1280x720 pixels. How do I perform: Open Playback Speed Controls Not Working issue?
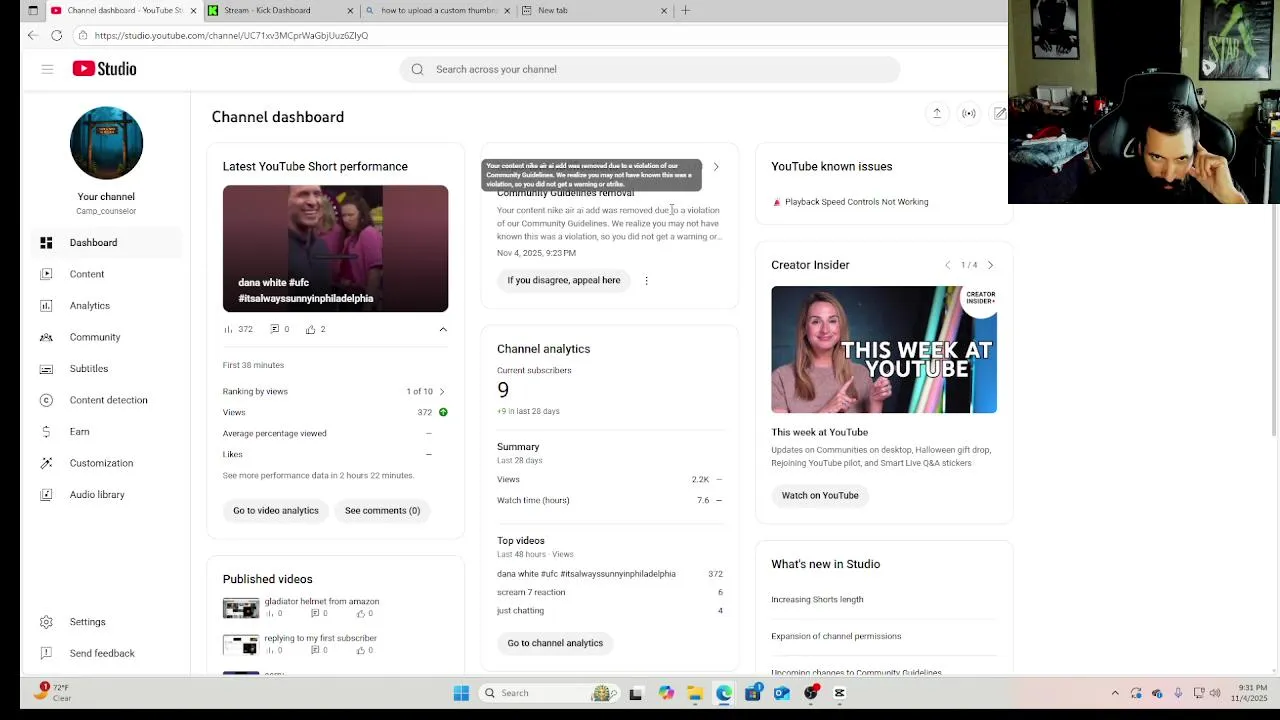pyautogui.click(x=856, y=202)
